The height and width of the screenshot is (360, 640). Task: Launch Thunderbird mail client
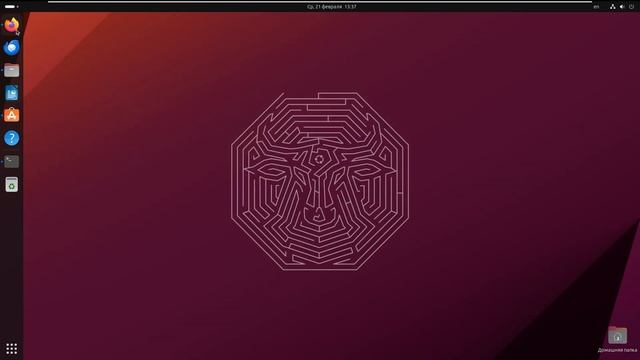tap(11, 48)
